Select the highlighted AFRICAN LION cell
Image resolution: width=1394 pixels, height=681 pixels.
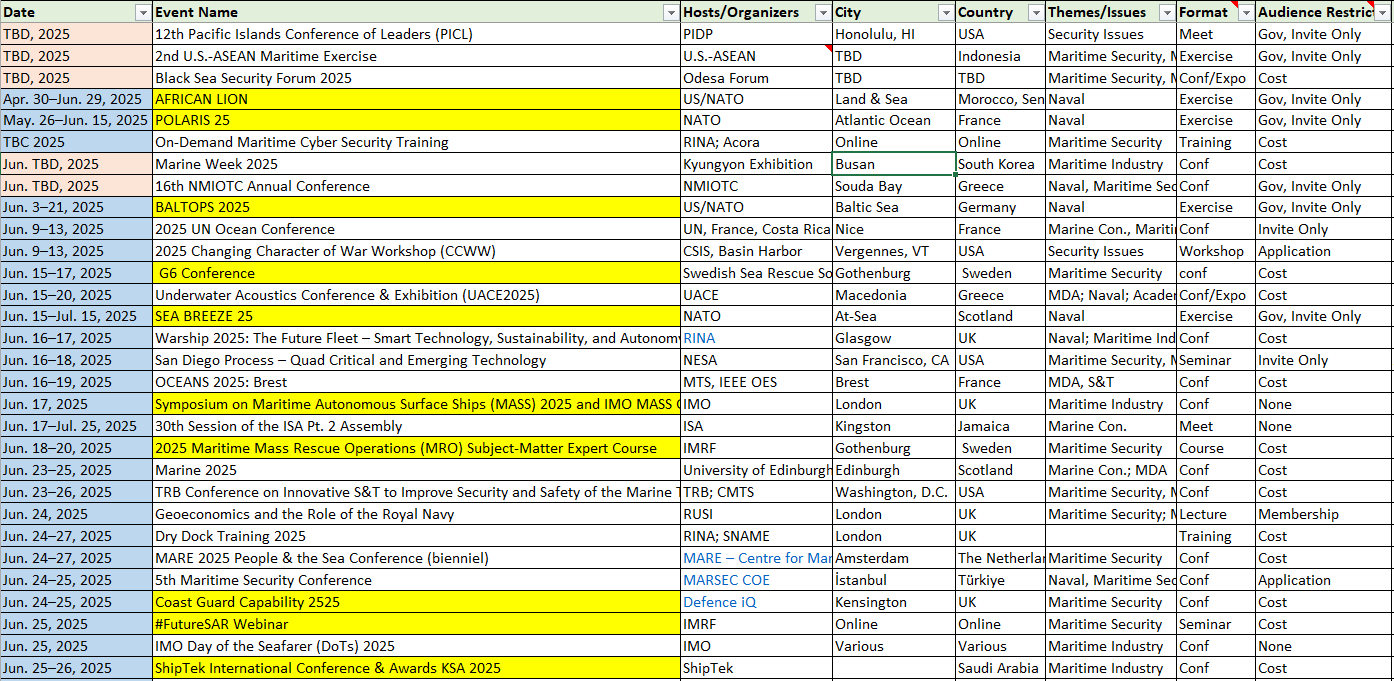[x=416, y=99]
